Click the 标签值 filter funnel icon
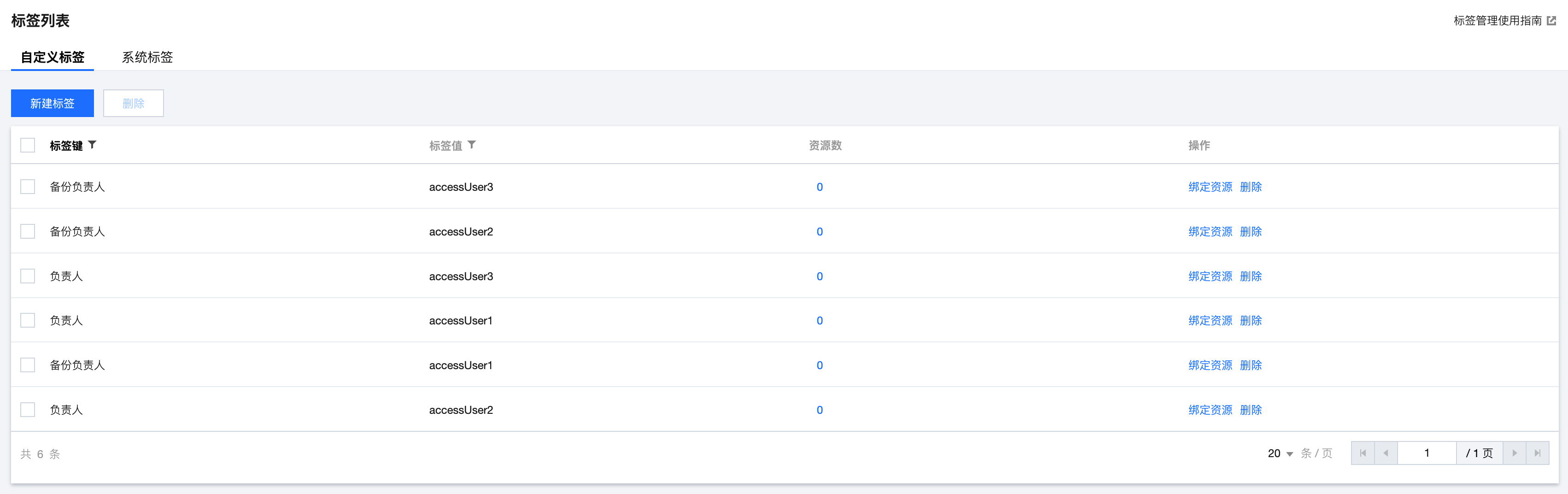The image size is (1568, 494). tap(472, 145)
